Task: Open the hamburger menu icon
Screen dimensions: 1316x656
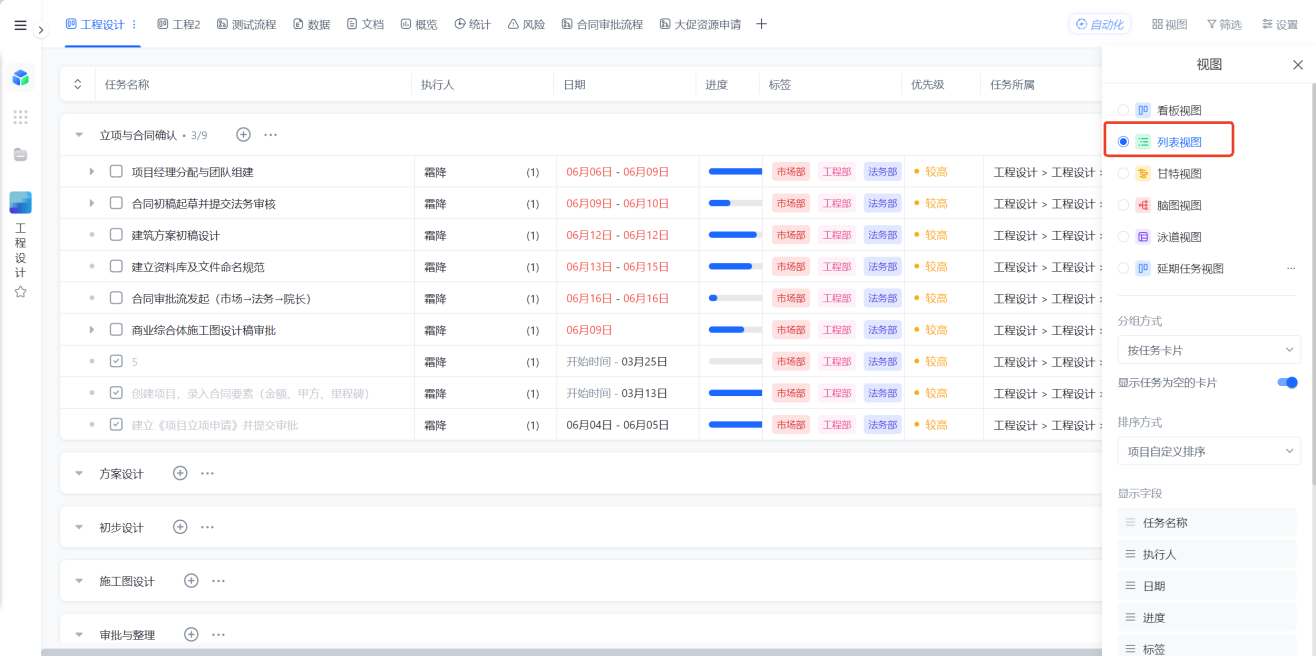Action: [20, 25]
